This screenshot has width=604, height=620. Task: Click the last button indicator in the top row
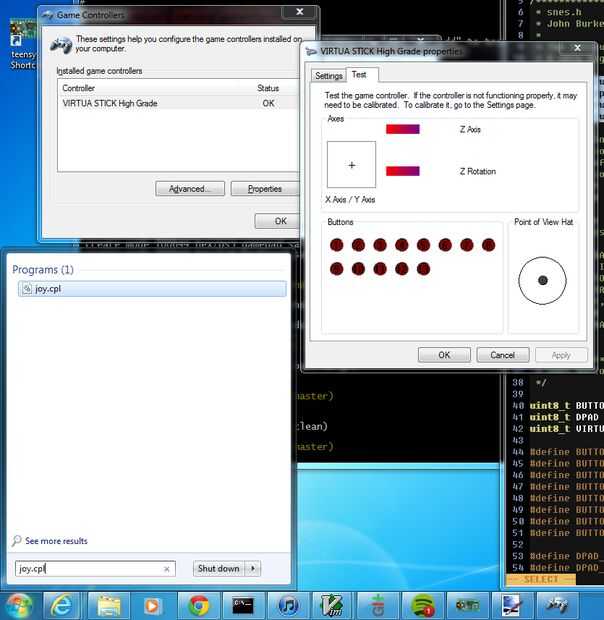(489, 245)
